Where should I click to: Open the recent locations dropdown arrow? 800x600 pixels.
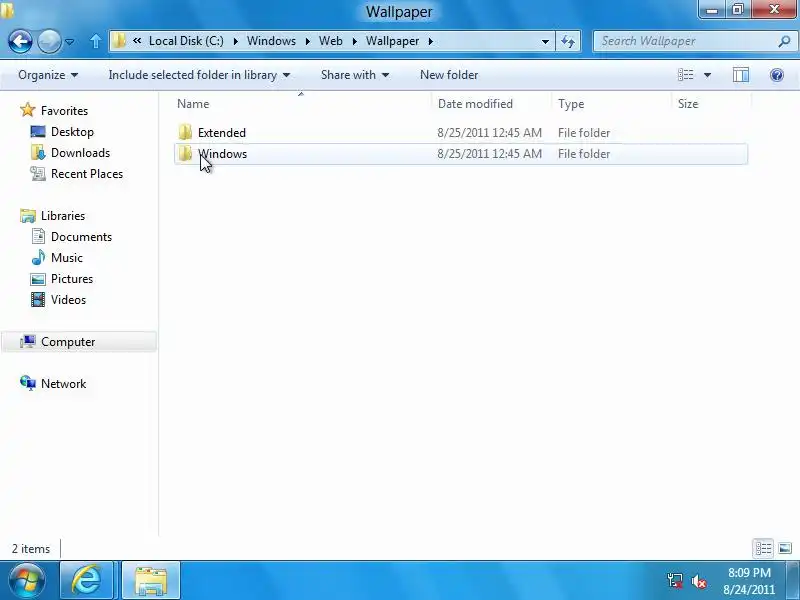[70, 42]
